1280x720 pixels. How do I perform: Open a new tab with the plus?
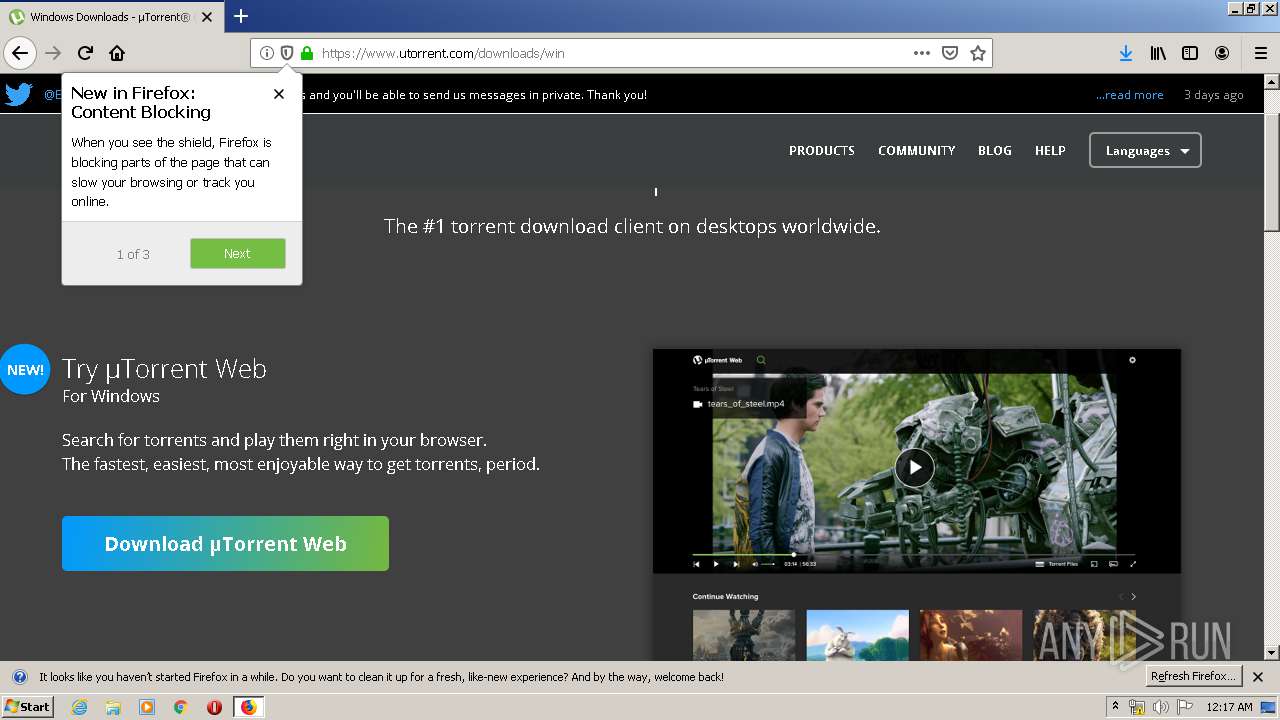click(241, 16)
